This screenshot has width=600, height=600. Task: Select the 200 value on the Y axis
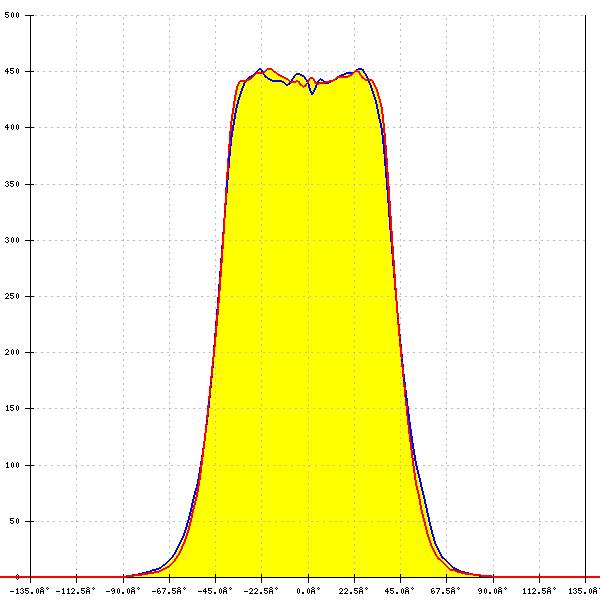click(x=13, y=353)
